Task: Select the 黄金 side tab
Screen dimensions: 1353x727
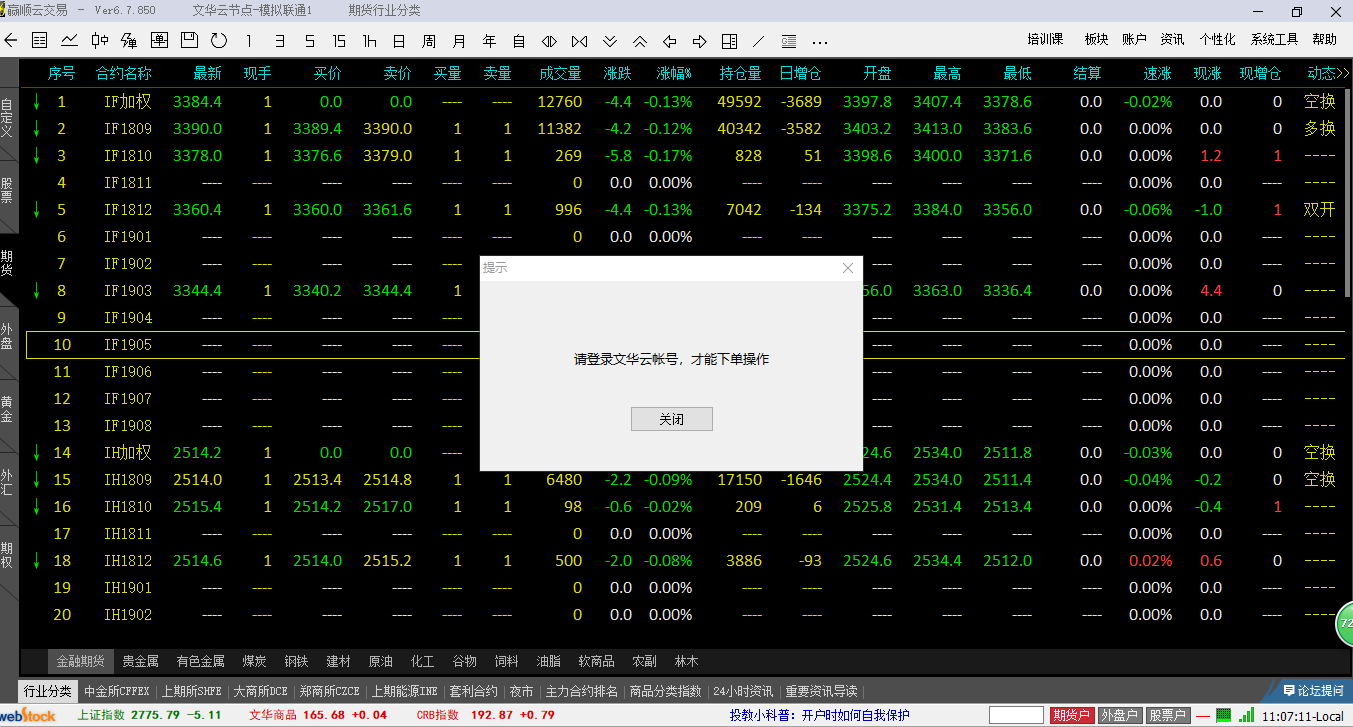Action: click(8, 409)
